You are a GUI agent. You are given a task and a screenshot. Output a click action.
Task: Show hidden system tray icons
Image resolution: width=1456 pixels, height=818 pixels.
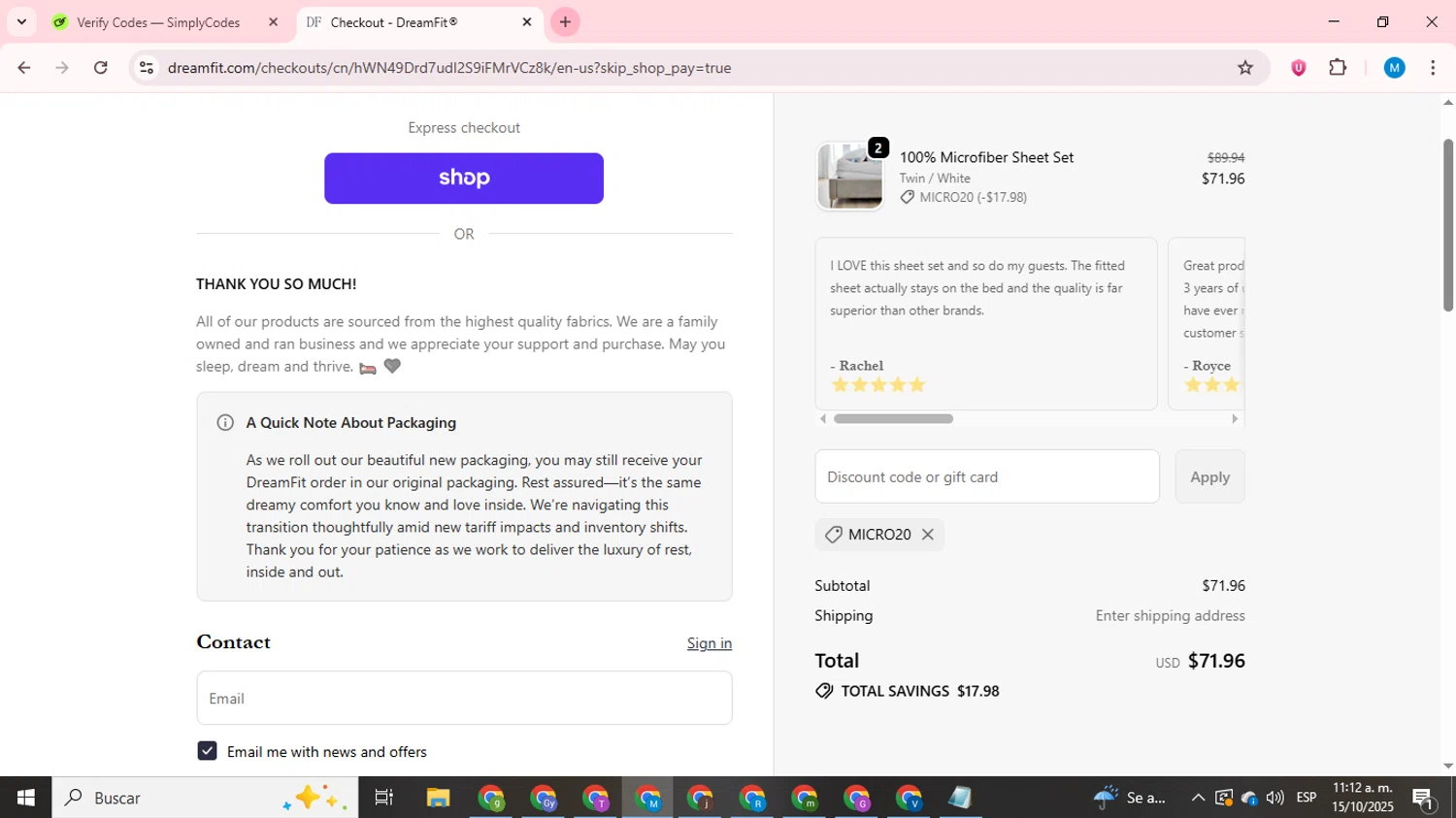(1198, 798)
